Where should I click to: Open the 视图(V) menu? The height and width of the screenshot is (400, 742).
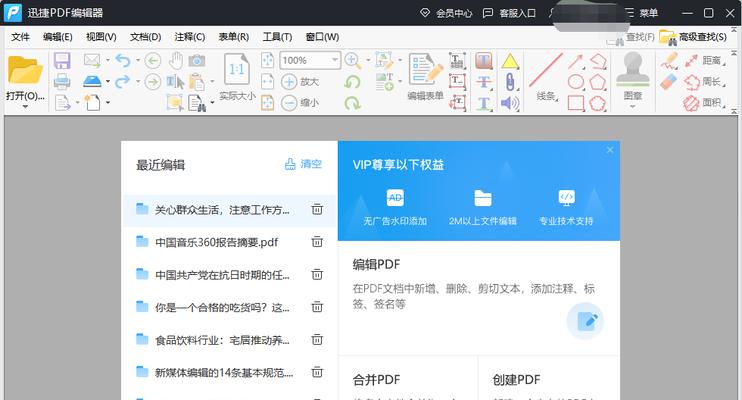(101, 37)
